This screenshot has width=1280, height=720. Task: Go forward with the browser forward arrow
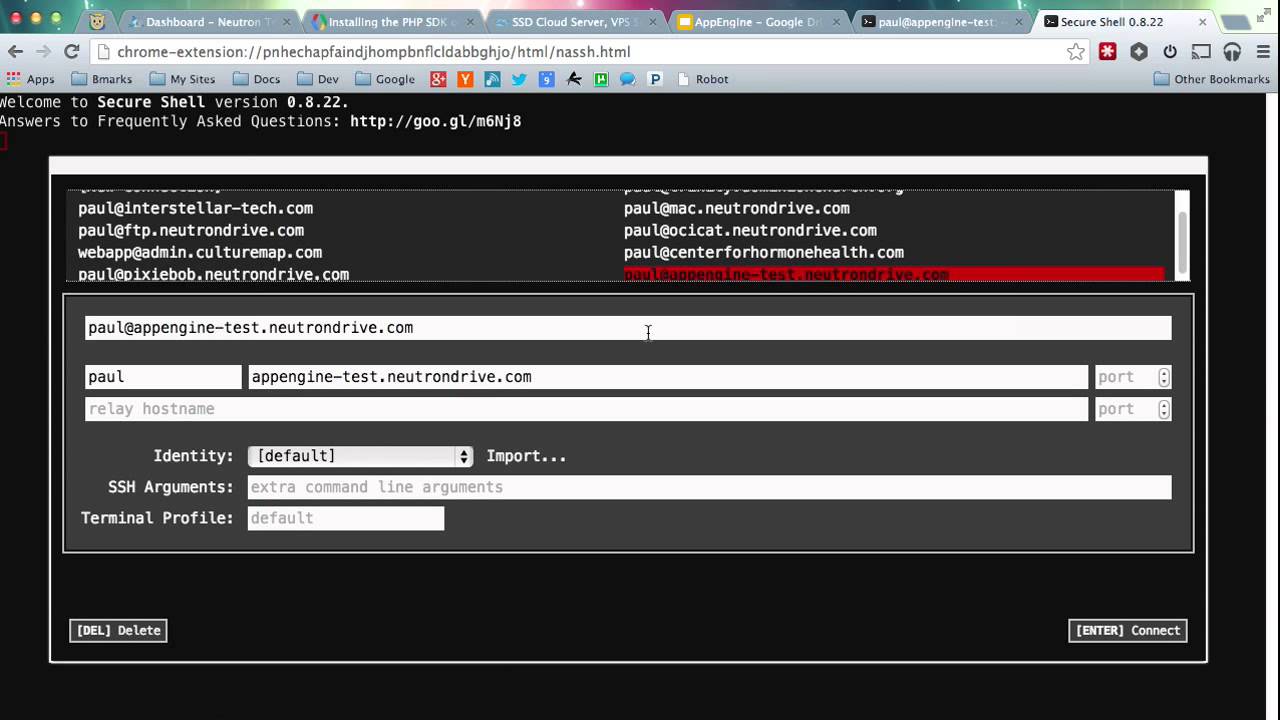pos(43,52)
